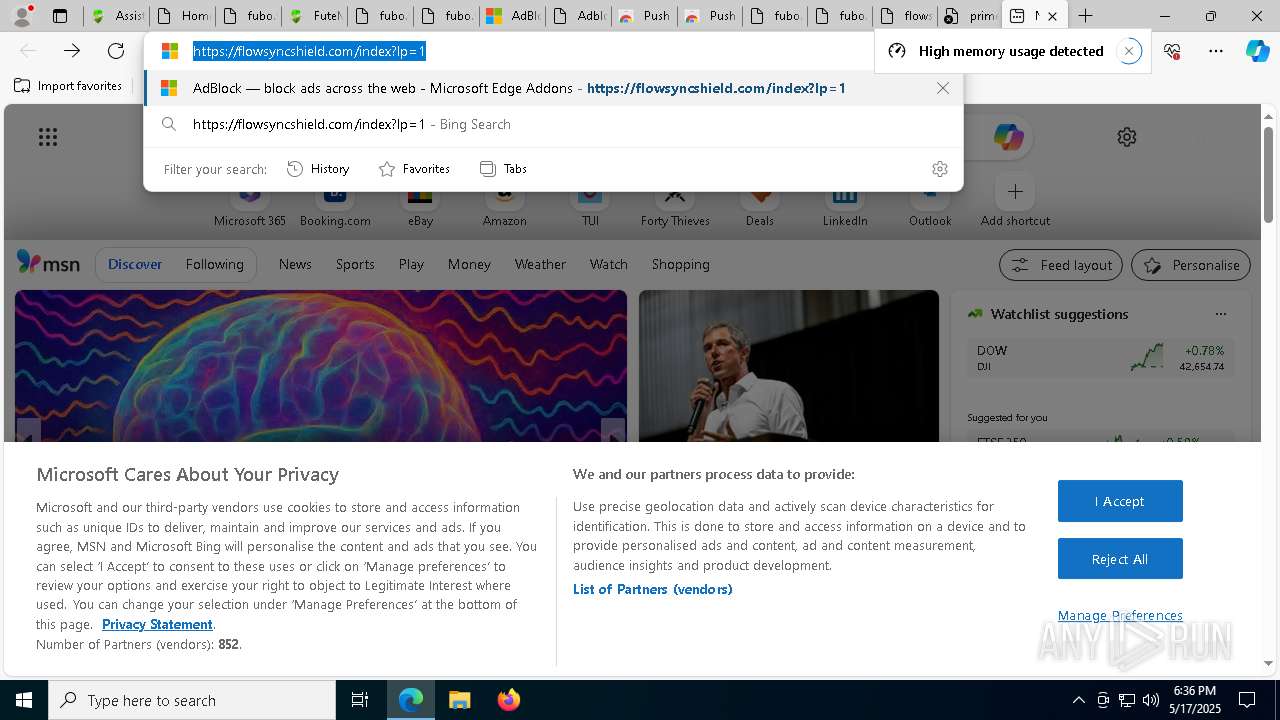Accept cookies with I Accept

[x=1120, y=501]
